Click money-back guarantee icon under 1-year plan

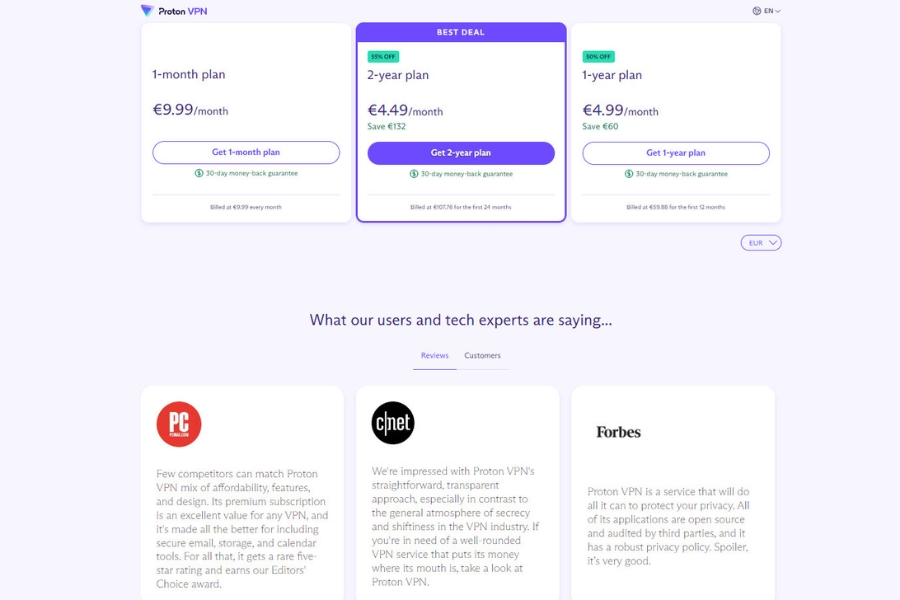629,173
